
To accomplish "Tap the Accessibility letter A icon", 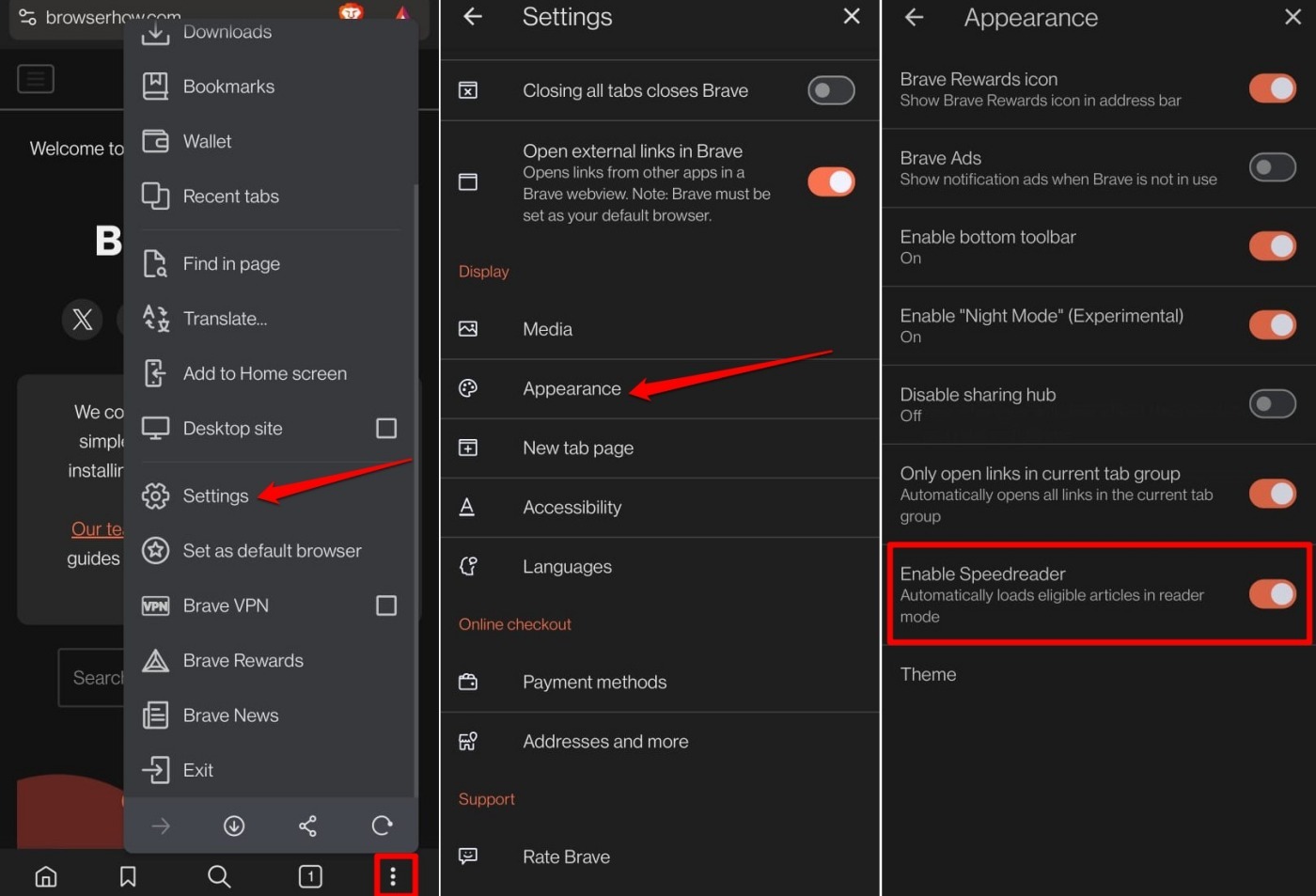I will [x=466, y=508].
